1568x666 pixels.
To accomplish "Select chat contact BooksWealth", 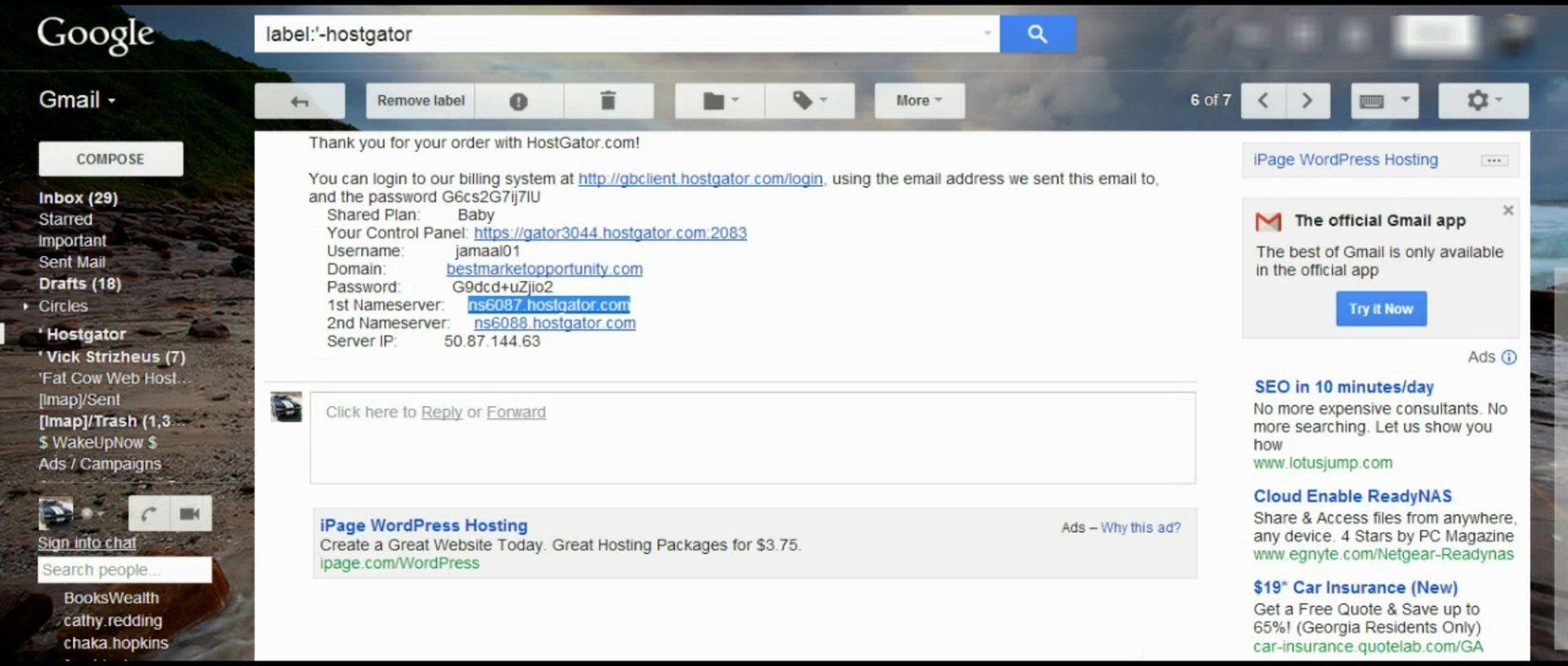I will click(111, 598).
